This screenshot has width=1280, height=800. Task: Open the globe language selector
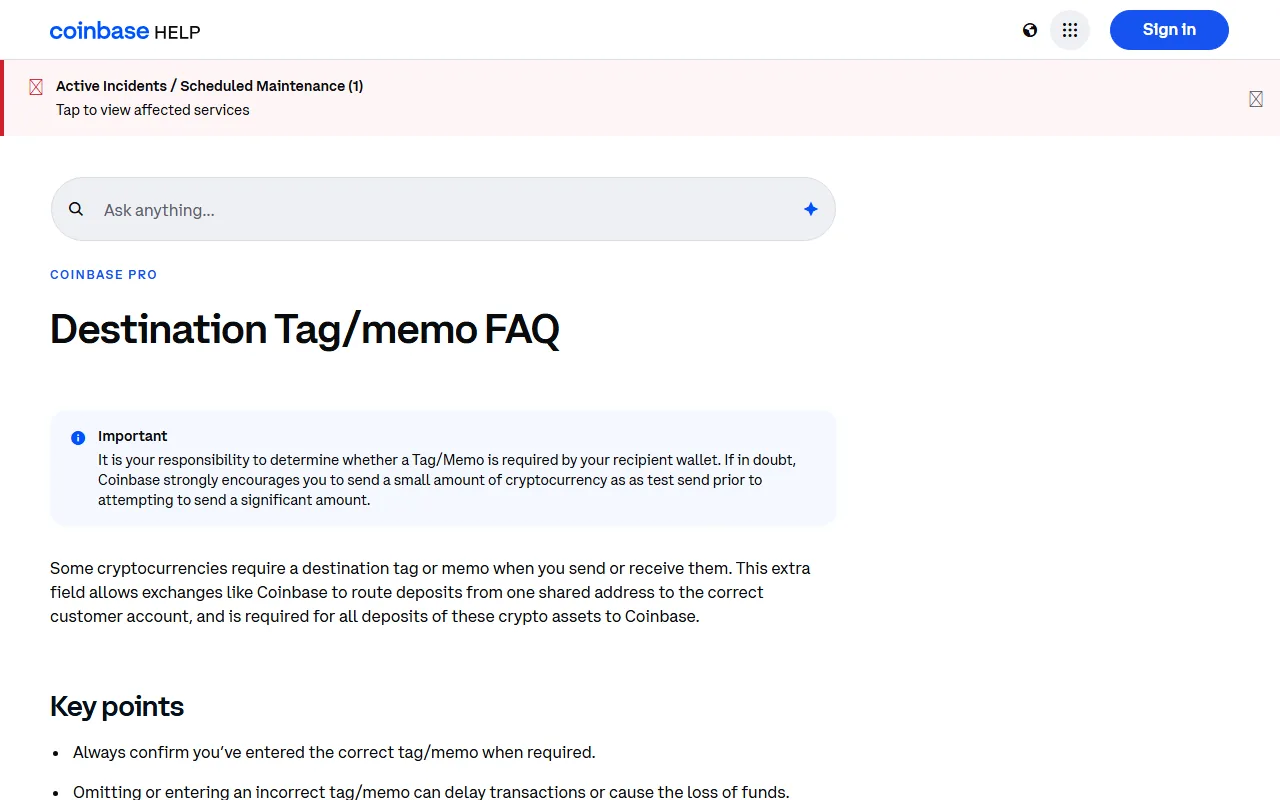pyautogui.click(x=1030, y=30)
